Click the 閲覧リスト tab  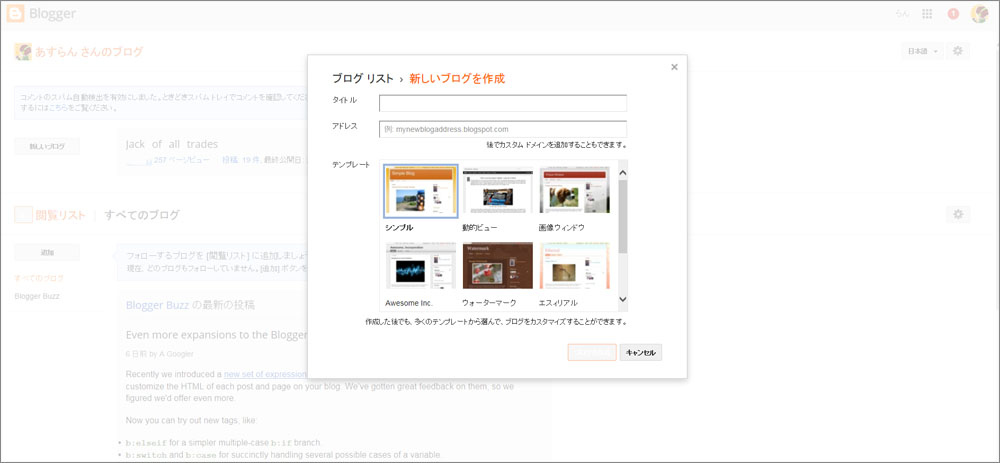pos(60,215)
